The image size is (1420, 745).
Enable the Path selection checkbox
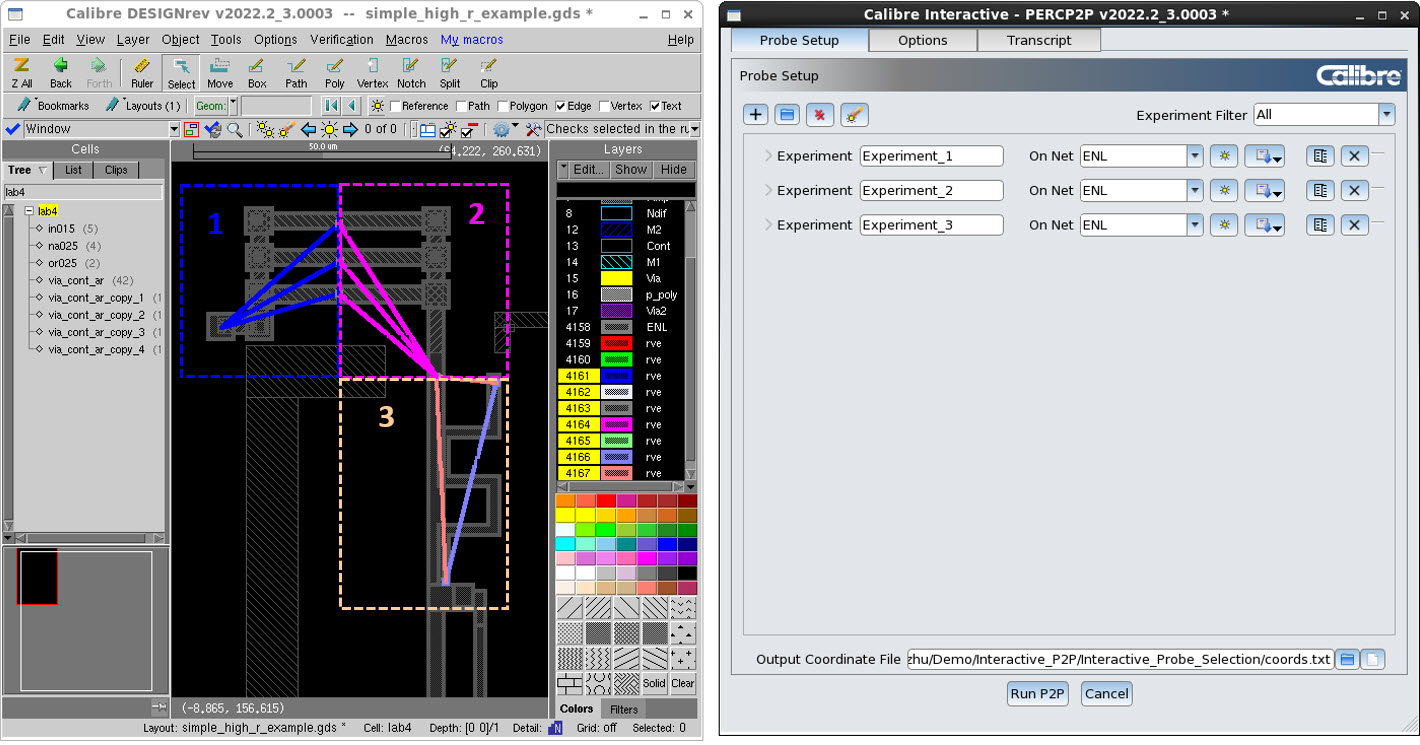coord(460,106)
